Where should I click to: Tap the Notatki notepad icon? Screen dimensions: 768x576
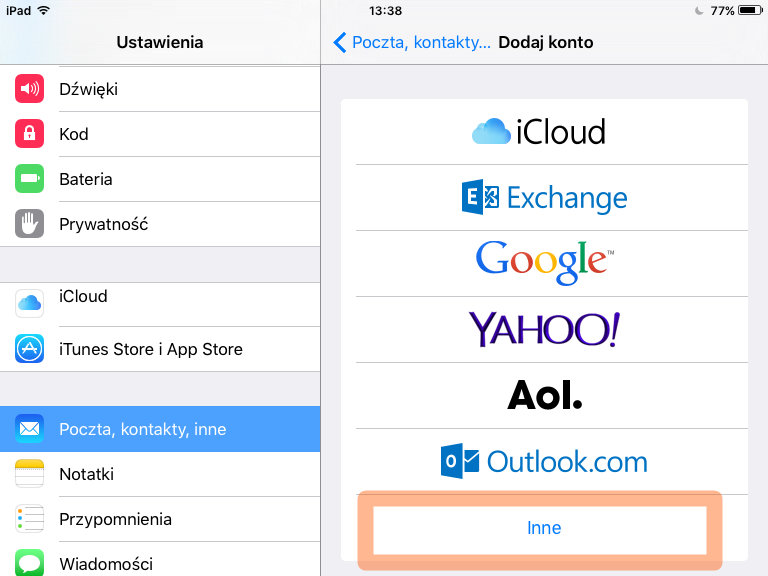tap(30, 474)
